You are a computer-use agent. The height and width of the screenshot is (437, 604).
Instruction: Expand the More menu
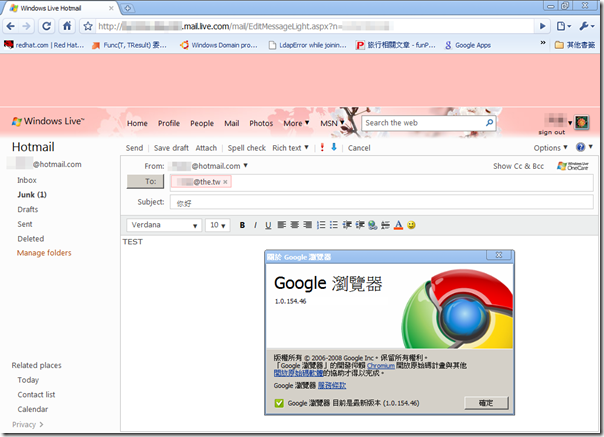(x=296, y=123)
